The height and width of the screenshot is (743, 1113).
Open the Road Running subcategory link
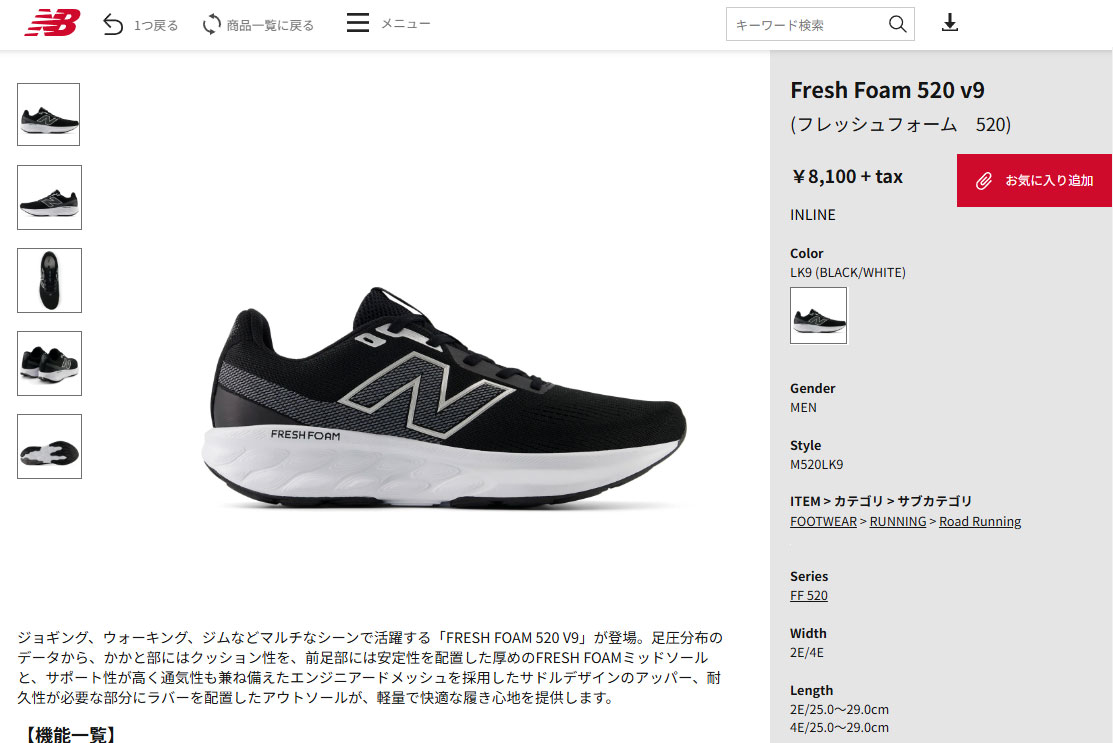(980, 522)
